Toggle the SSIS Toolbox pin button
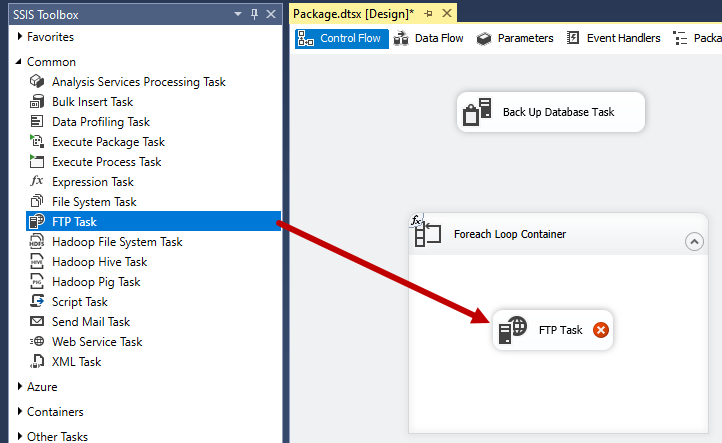 pos(255,14)
